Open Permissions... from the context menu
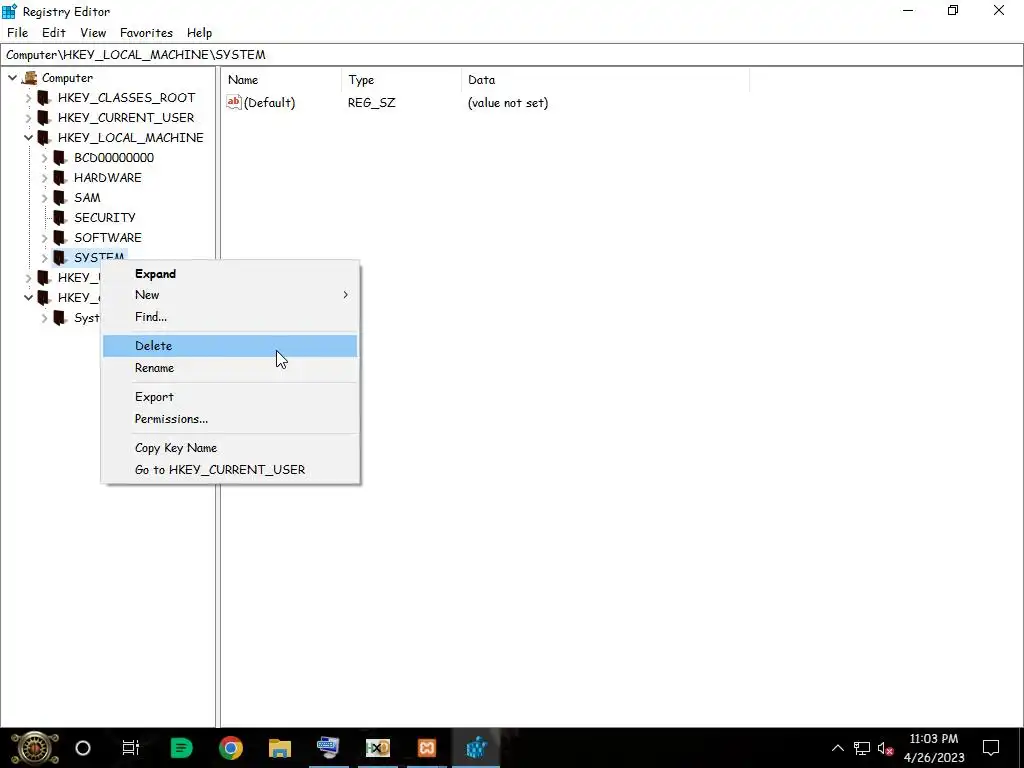This screenshot has width=1024, height=768. coord(230,419)
